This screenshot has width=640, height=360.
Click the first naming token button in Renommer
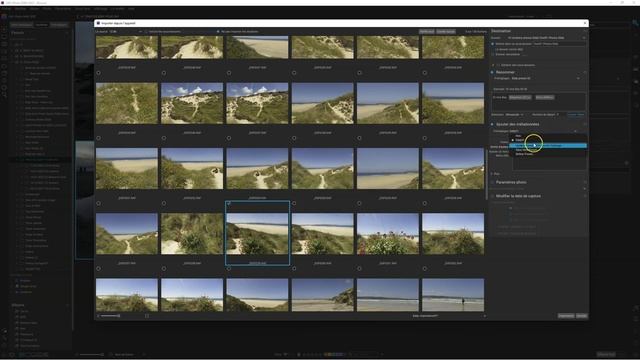(520, 98)
